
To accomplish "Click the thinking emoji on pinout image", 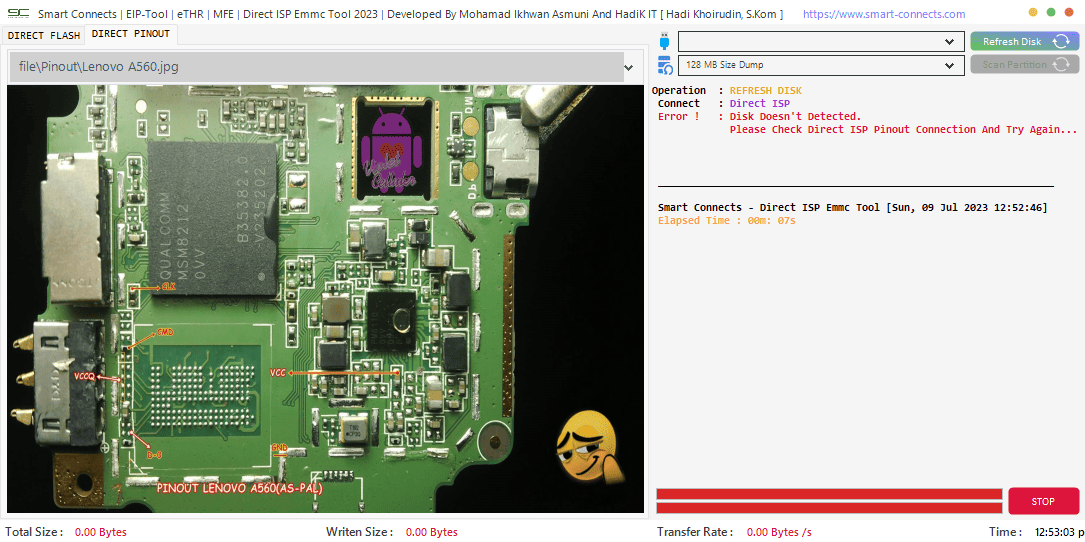I will click(584, 447).
